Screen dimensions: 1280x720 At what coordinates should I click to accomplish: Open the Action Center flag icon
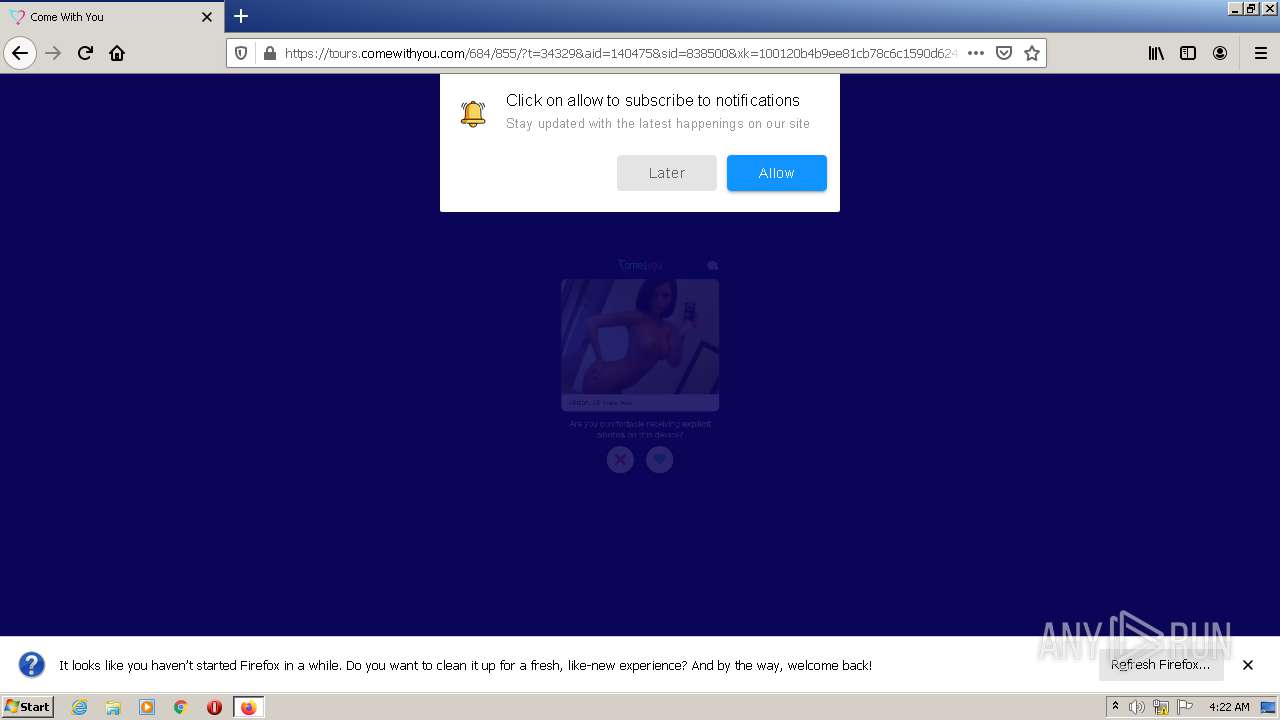pos(1185,707)
